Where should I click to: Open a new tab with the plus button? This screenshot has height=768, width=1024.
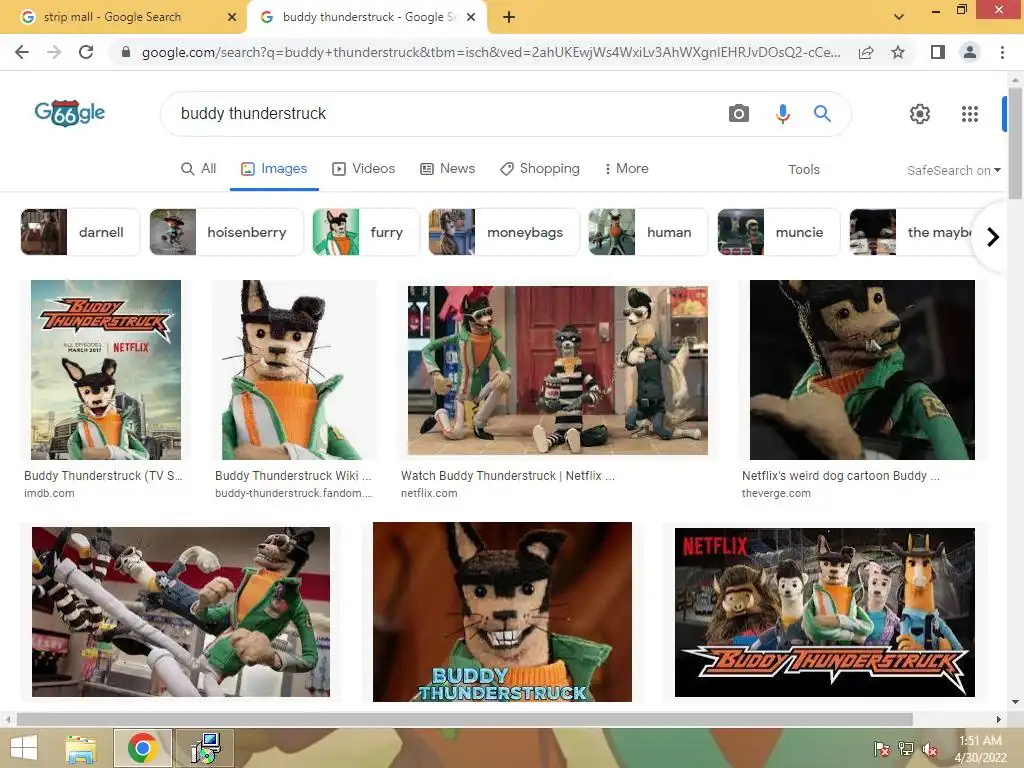[509, 18]
